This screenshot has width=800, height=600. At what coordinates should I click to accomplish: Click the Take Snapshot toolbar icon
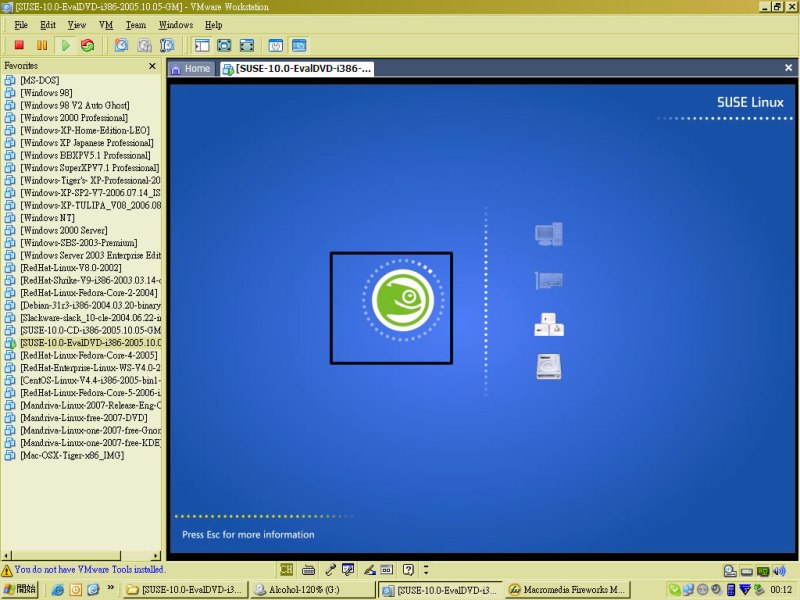pos(121,45)
